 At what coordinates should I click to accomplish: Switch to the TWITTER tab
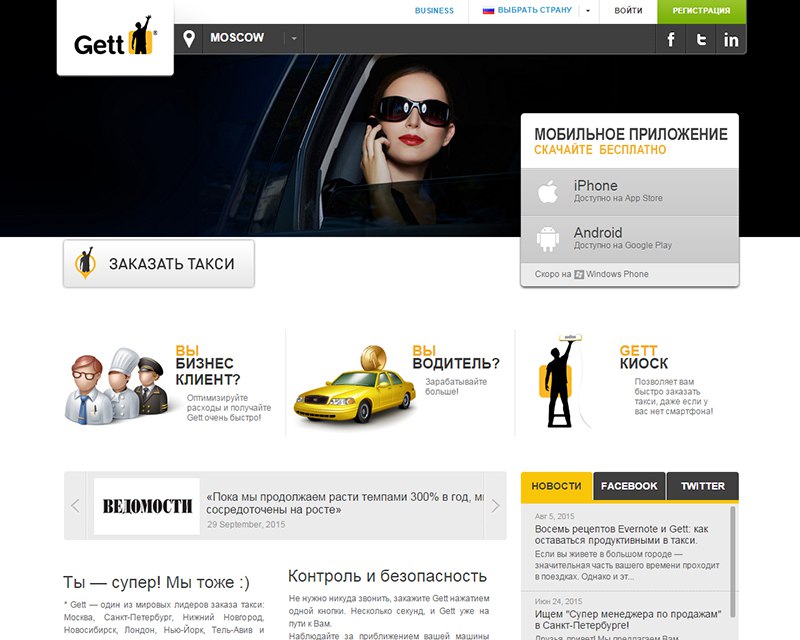pyautogui.click(x=703, y=486)
